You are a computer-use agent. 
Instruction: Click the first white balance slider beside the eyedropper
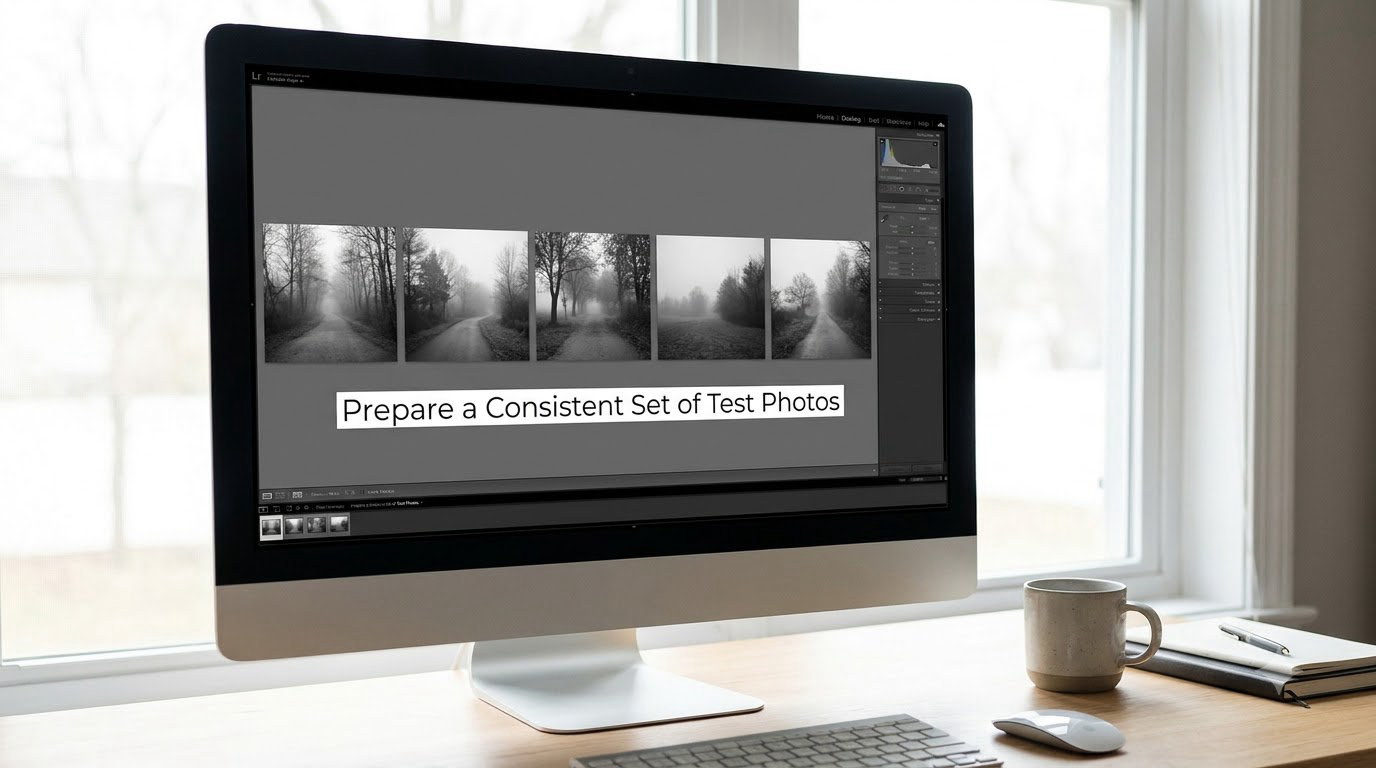(913, 227)
